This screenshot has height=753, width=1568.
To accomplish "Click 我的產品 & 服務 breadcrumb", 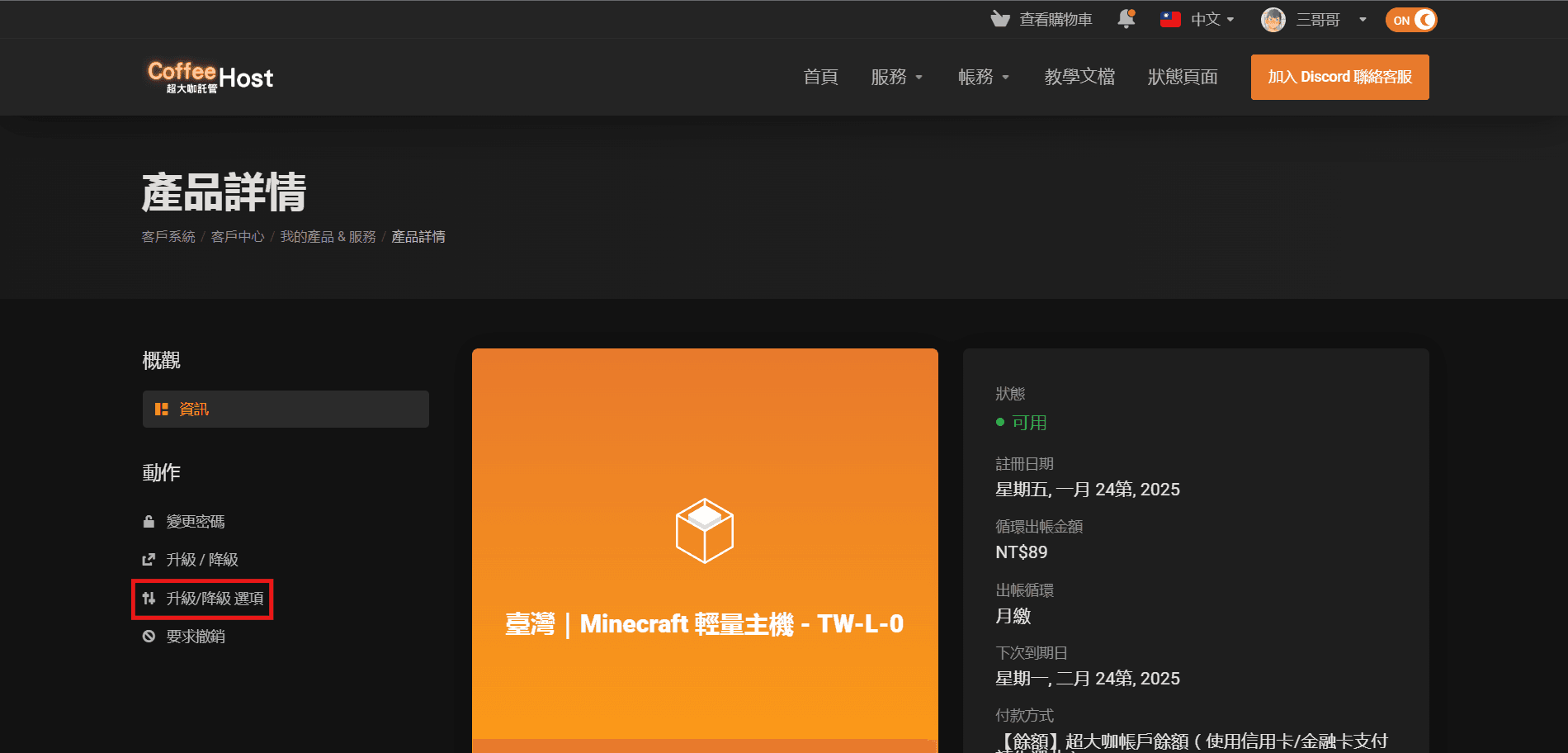I will coord(328,237).
